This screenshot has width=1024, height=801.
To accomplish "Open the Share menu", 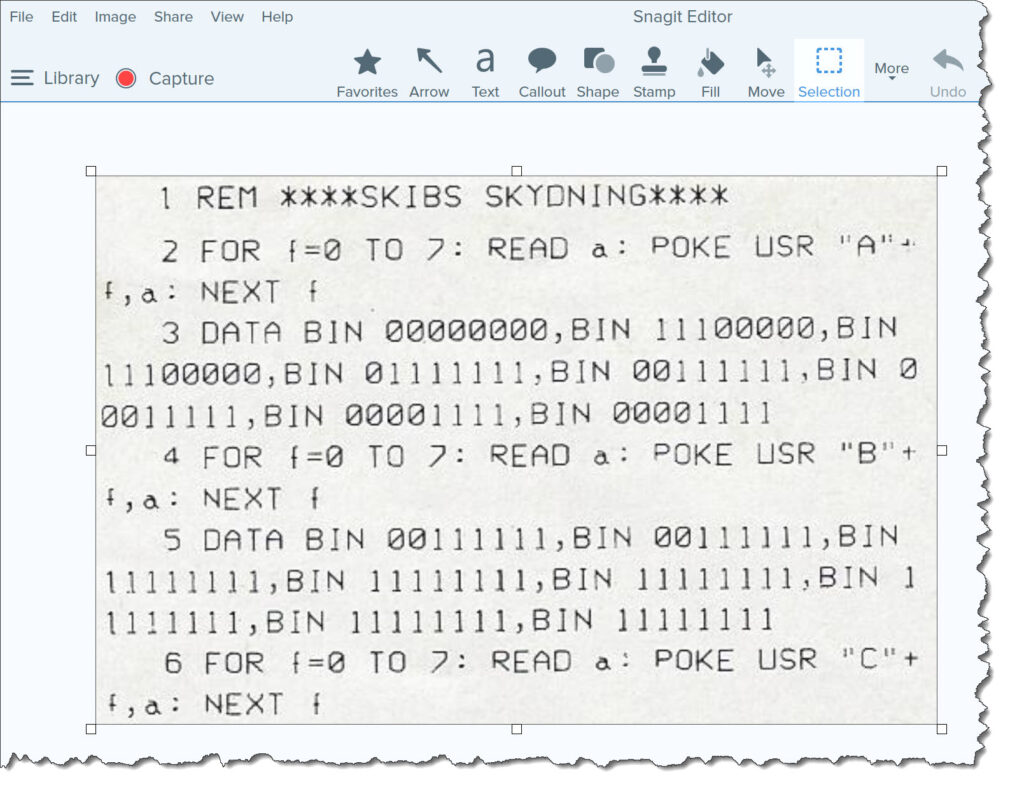I will [x=173, y=17].
